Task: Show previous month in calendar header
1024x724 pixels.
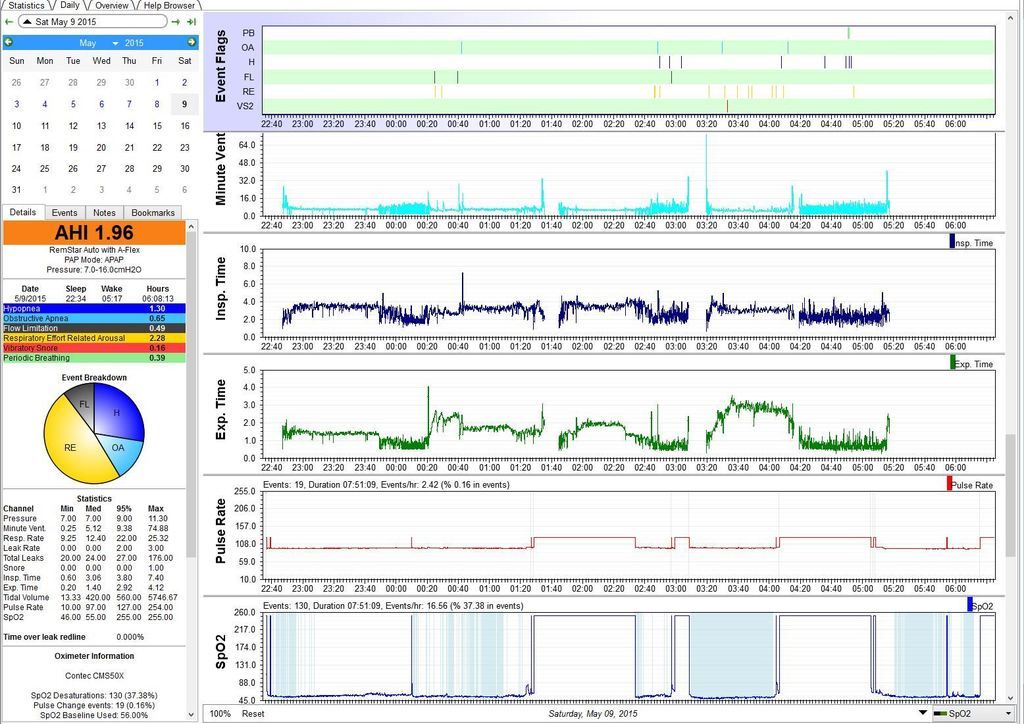Action: point(8,42)
